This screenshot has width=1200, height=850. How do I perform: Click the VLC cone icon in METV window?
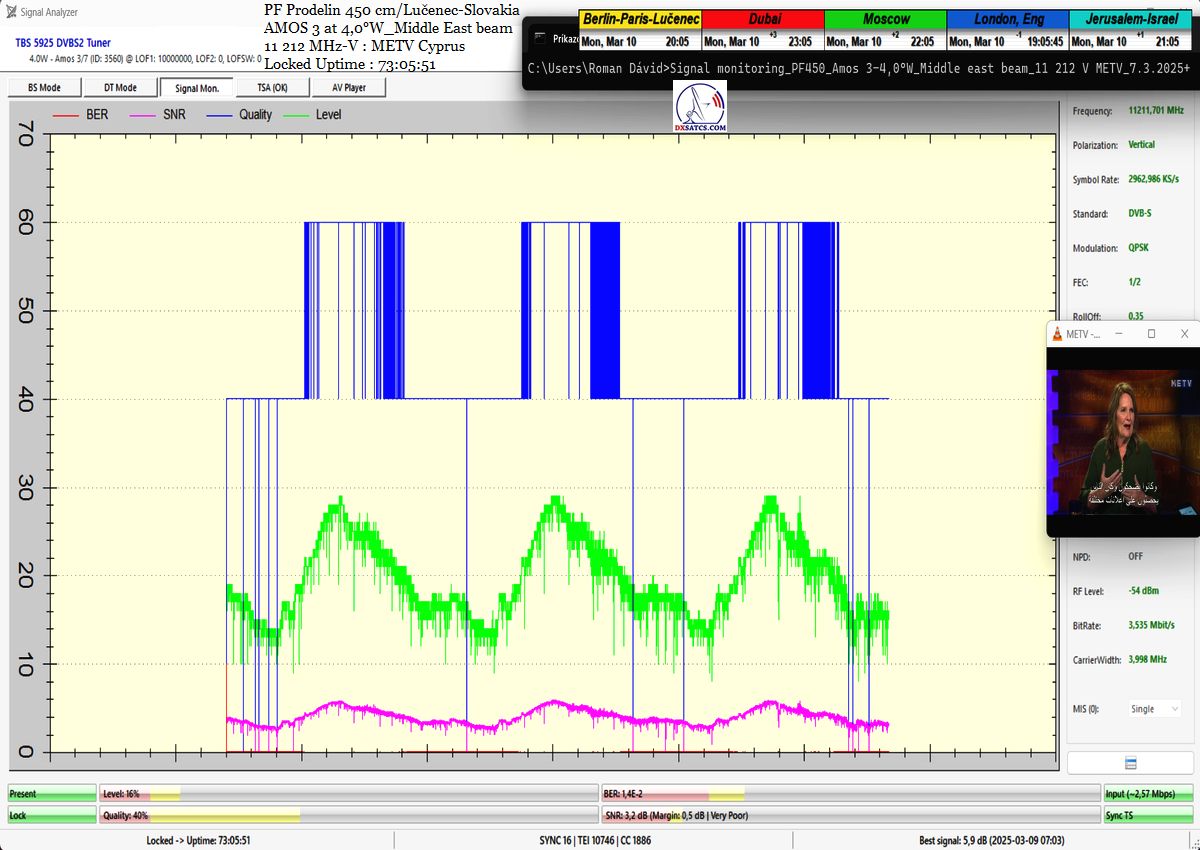pos(1057,333)
